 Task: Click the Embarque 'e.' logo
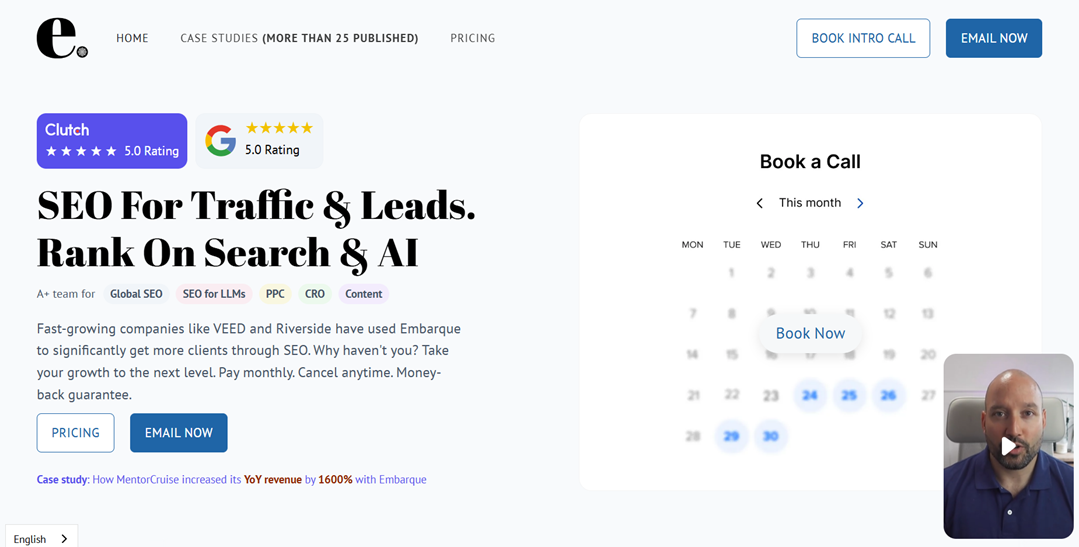pyautogui.click(x=62, y=39)
